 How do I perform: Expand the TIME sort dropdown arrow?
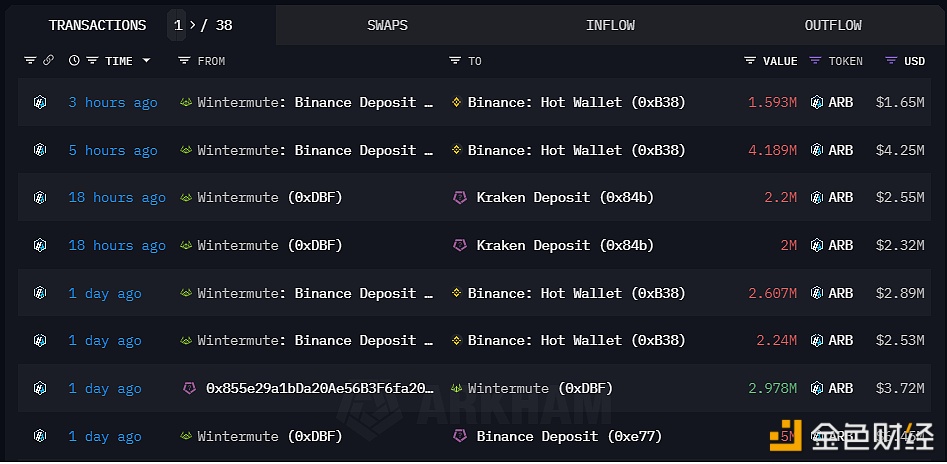[x=146, y=60]
